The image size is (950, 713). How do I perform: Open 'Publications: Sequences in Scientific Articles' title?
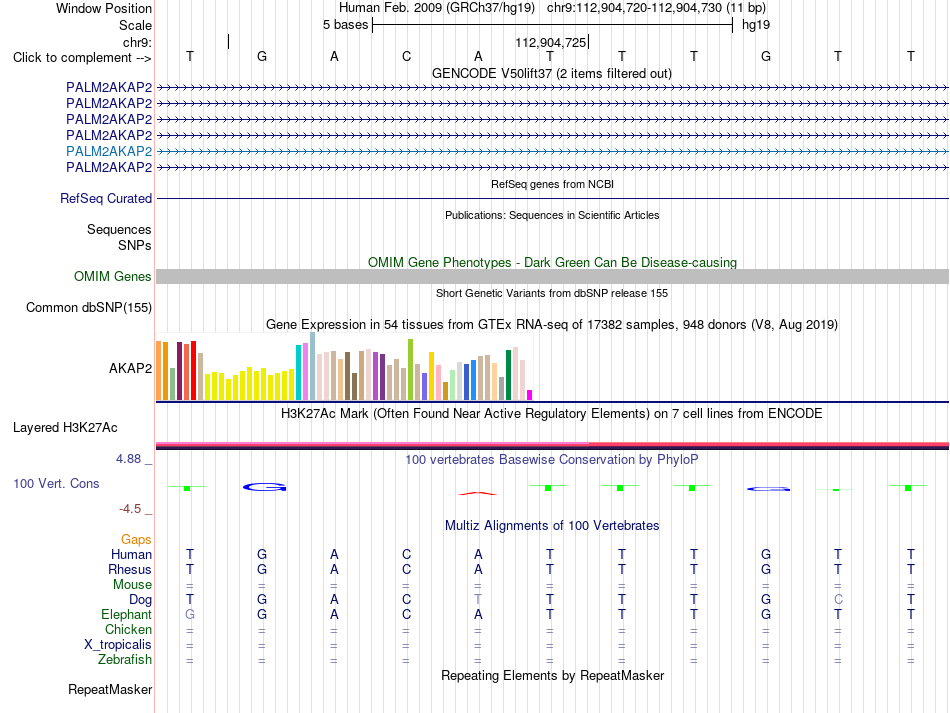pos(552,215)
